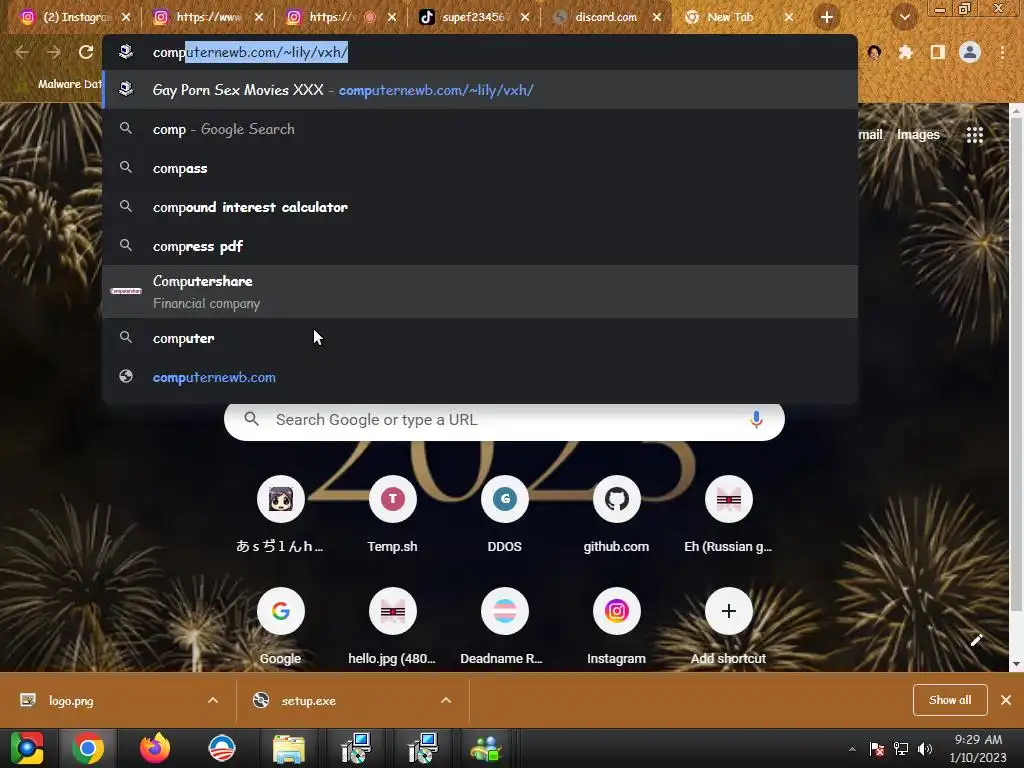This screenshot has width=1024, height=768.
Task: Open the Images link
Action: pos(918,135)
